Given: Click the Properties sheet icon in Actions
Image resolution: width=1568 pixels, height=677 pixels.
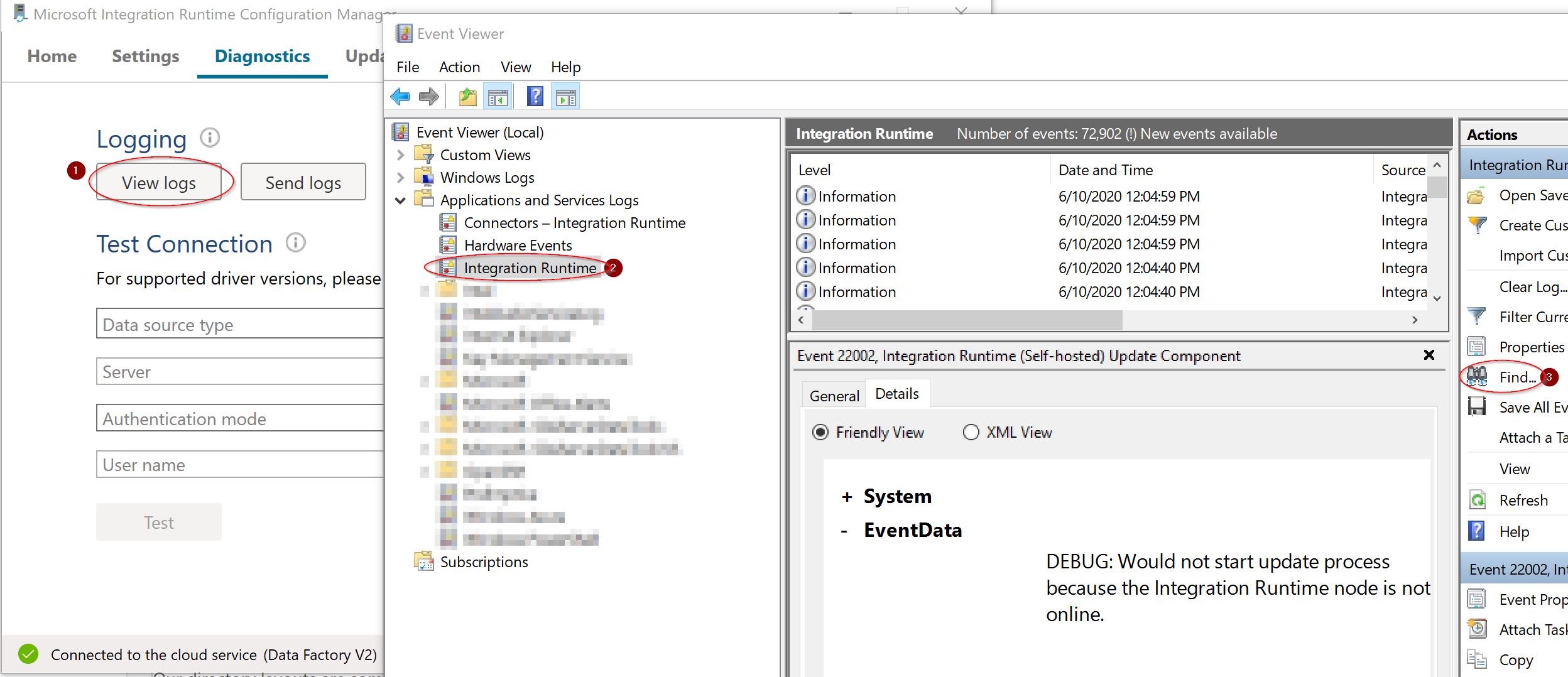Looking at the screenshot, I should [x=1477, y=346].
